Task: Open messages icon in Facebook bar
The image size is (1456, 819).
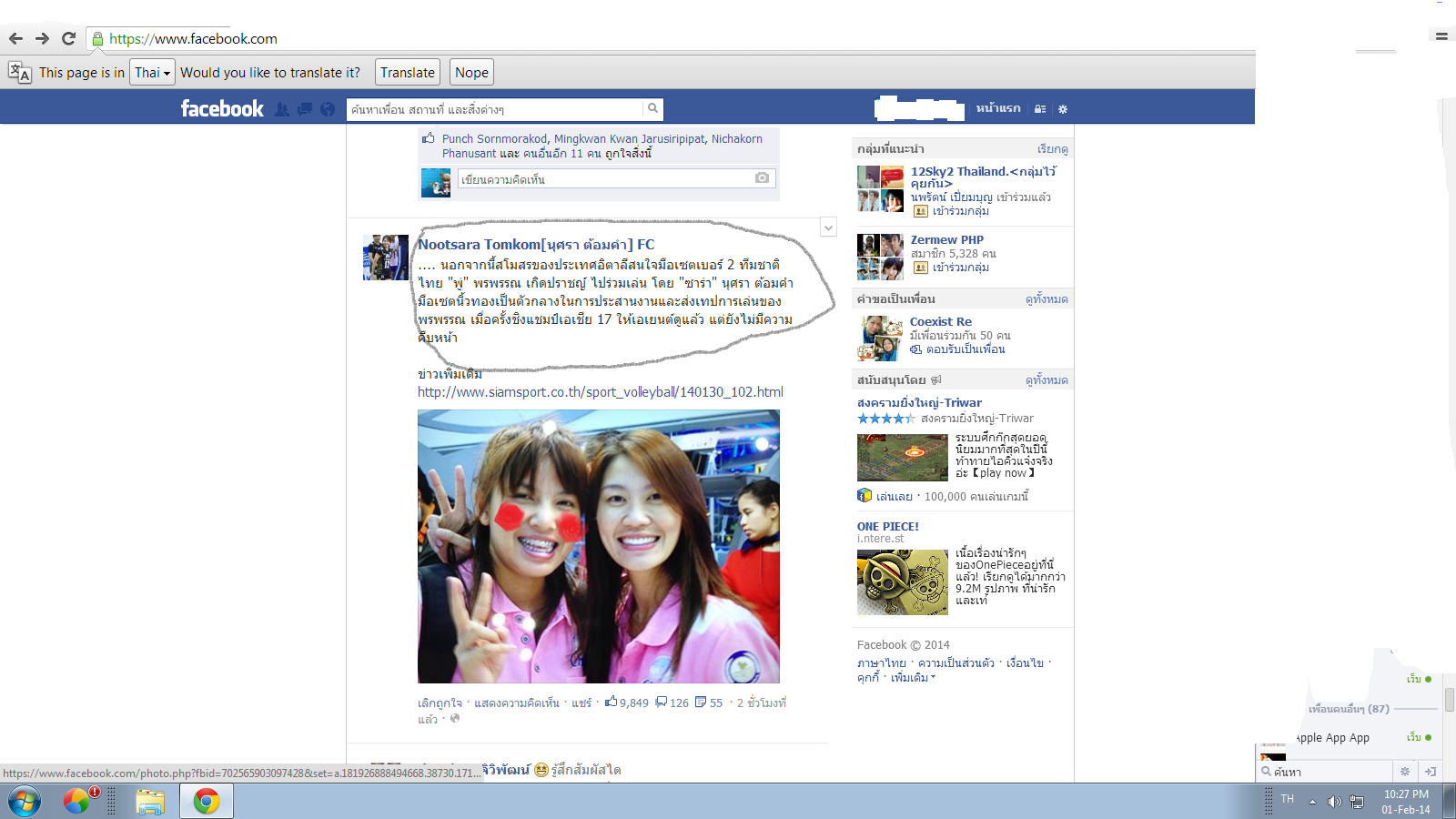Action: pos(305,109)
